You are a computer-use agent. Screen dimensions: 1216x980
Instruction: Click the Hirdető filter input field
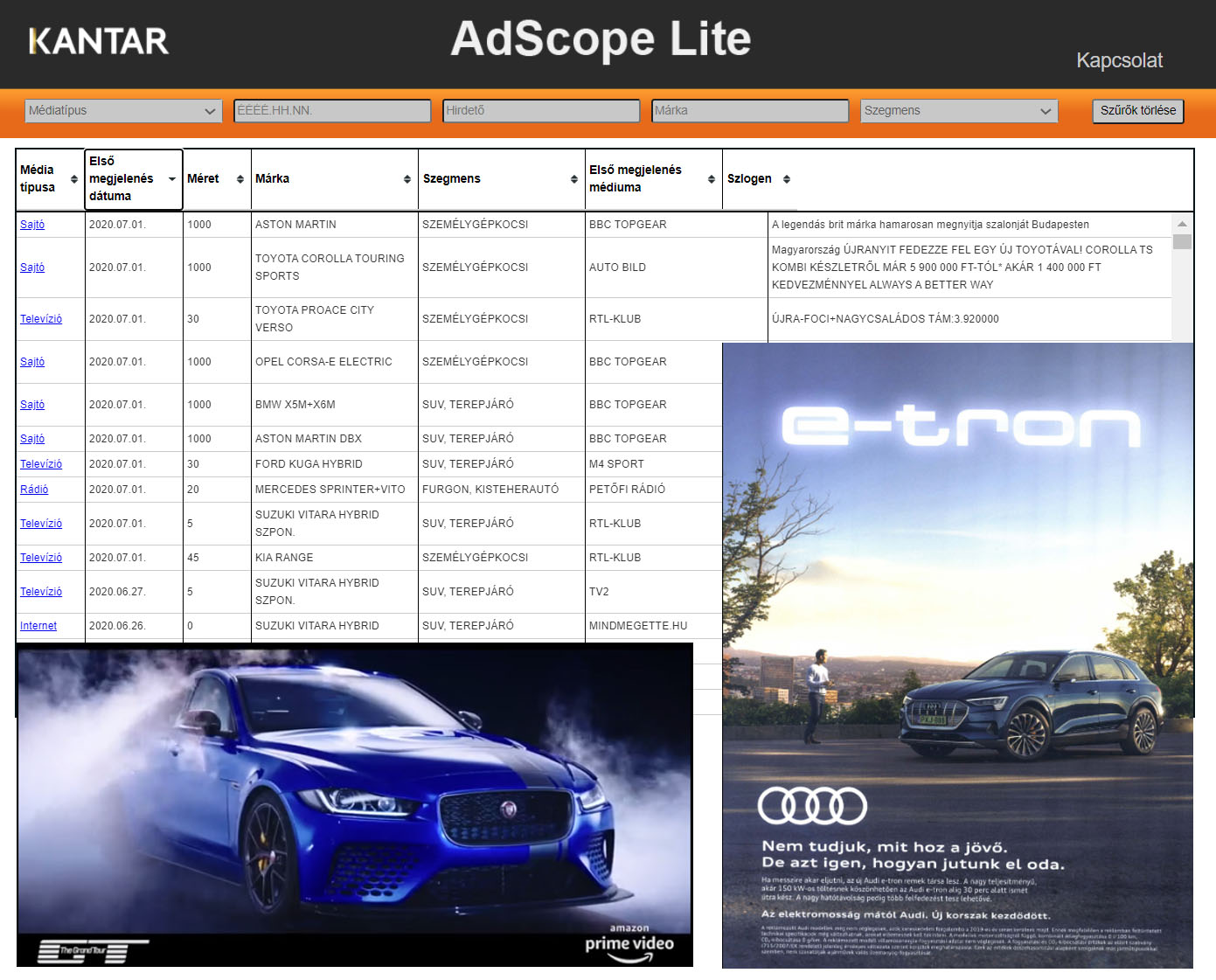coord(541,111)
